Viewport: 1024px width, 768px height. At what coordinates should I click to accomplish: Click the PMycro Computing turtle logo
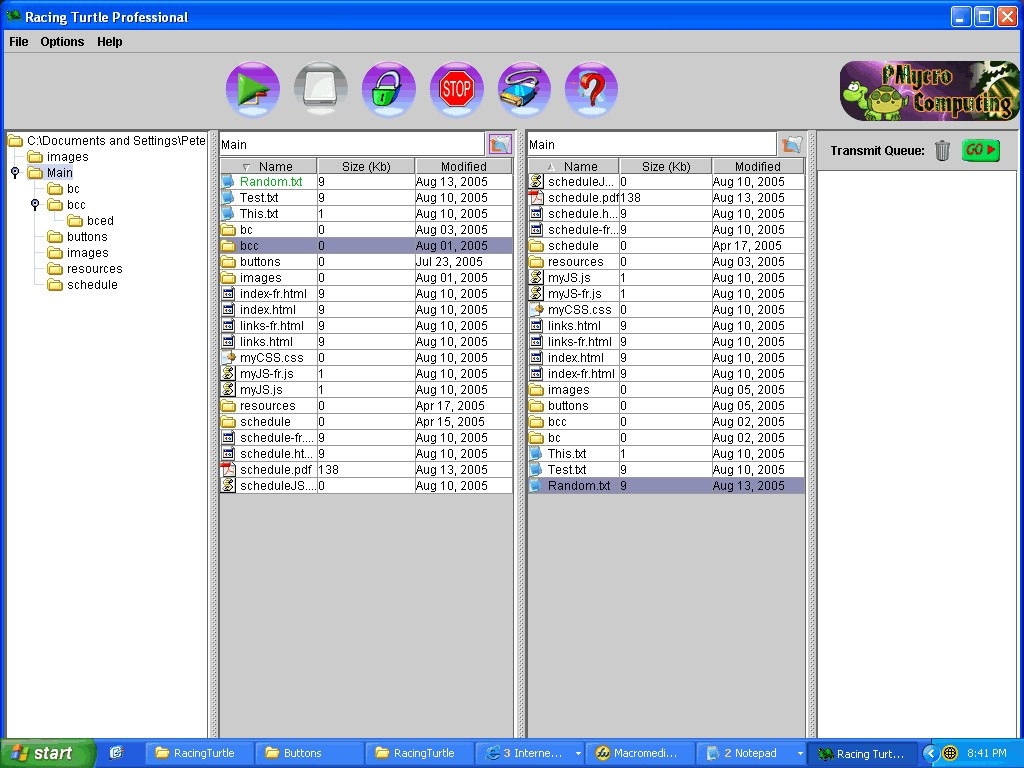coord(929,91)
